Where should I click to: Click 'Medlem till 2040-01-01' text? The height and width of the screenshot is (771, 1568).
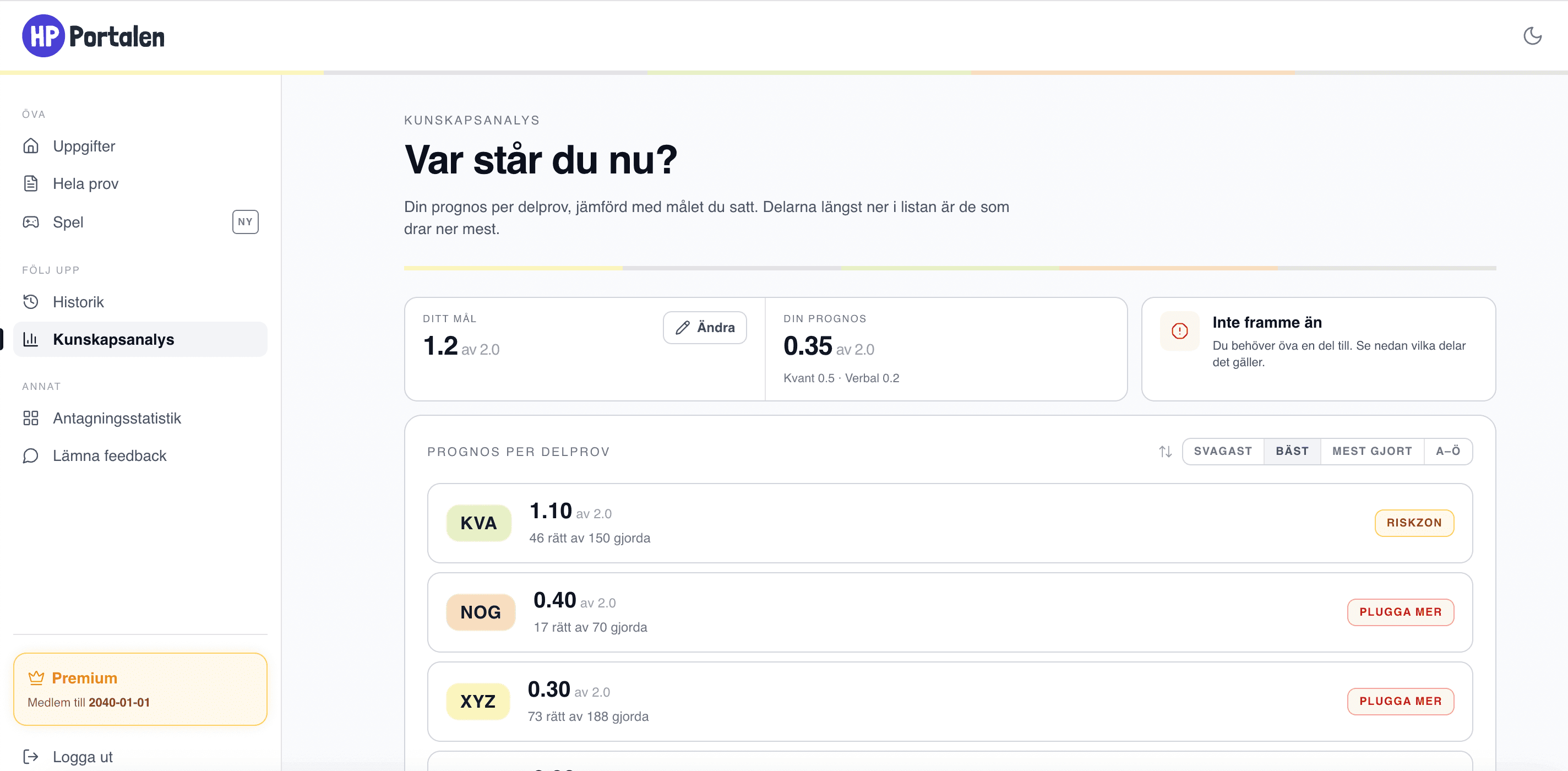click(x=89, y=702)
